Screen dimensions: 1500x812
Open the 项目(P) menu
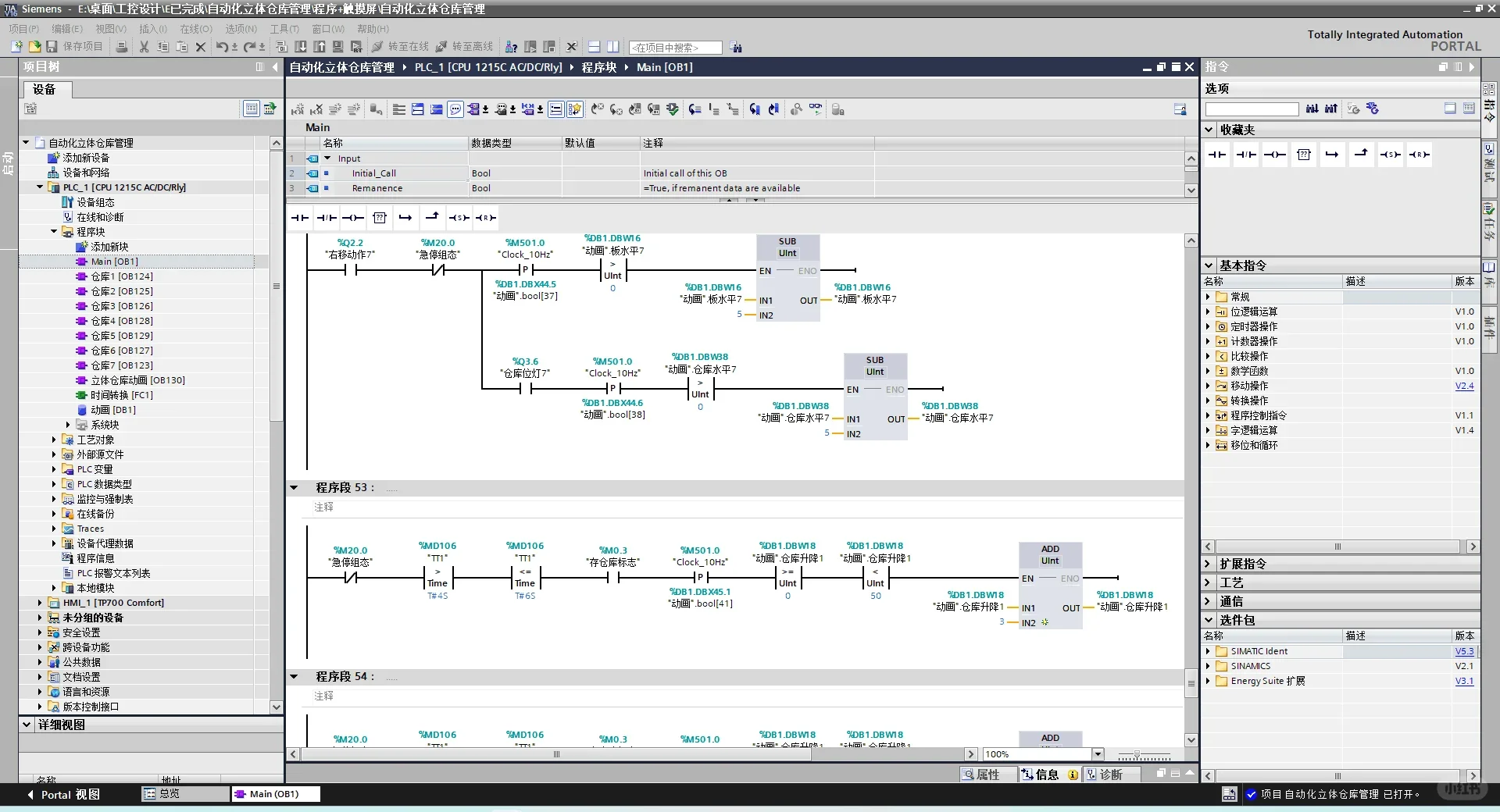coord(24,29)
